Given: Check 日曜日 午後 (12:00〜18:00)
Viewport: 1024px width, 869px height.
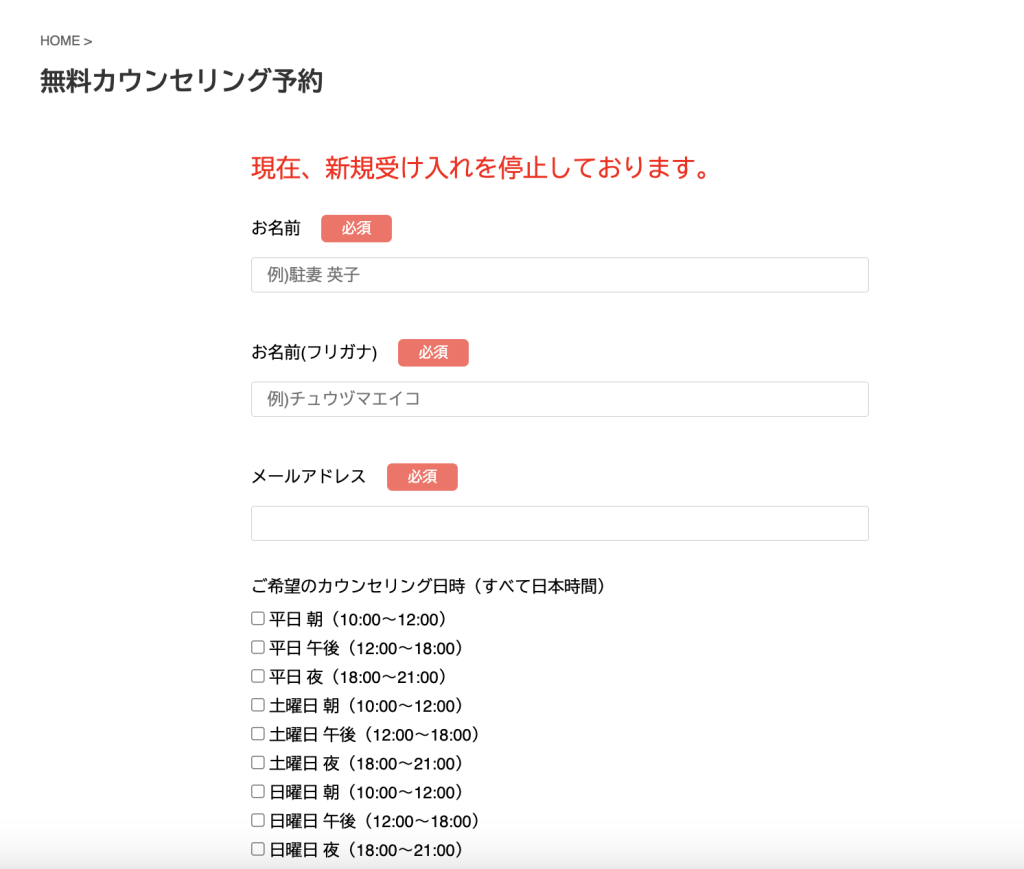Looking at the screenshot, I should [x=257, y=819].
